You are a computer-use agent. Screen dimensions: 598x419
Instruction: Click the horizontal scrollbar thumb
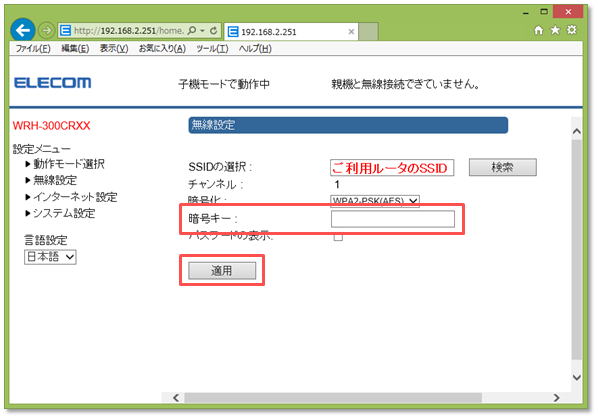click(333, 398)
